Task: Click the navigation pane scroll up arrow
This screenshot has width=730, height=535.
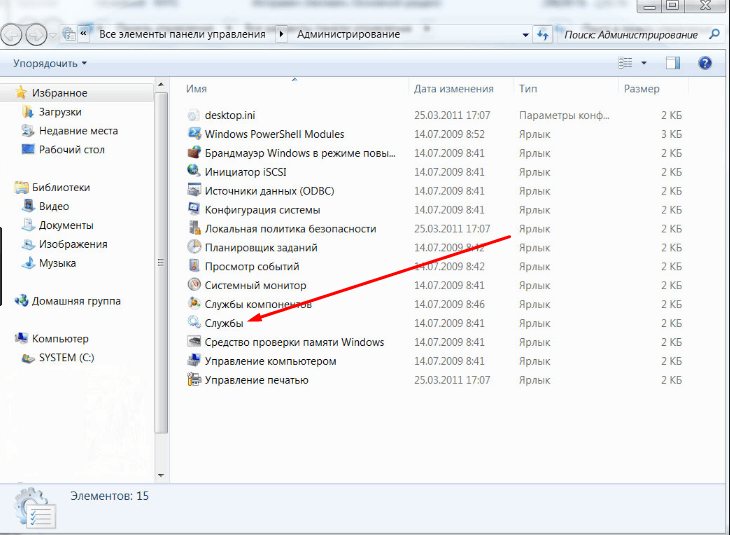Action: tap(161, 85)
